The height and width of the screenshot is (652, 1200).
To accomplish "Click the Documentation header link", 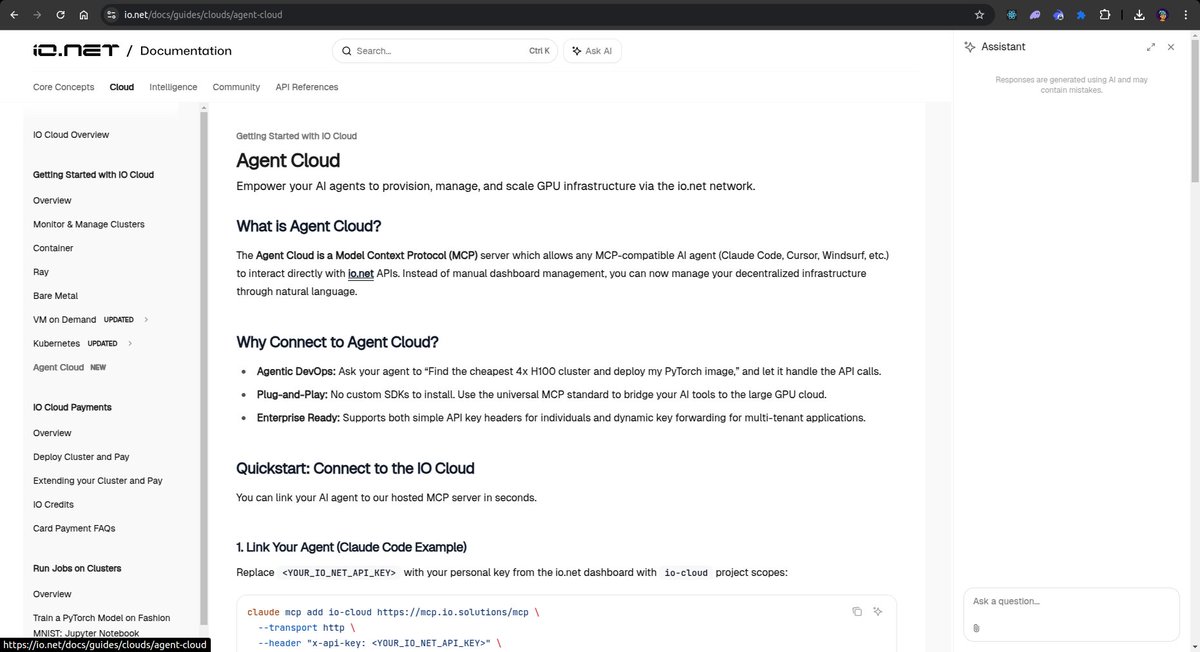I will pos(186,51).
